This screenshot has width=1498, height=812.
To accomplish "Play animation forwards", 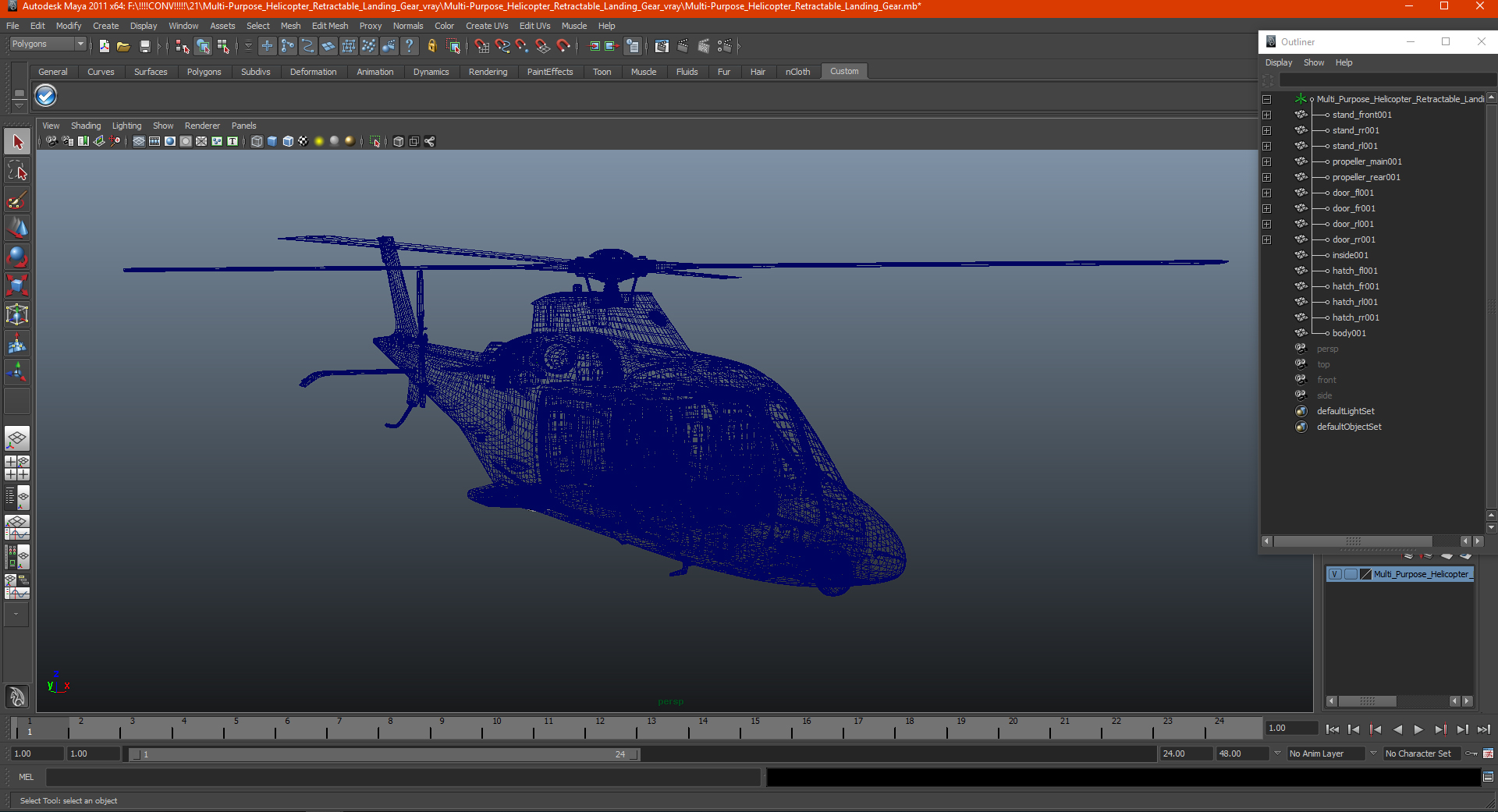I will (1418, 729).
